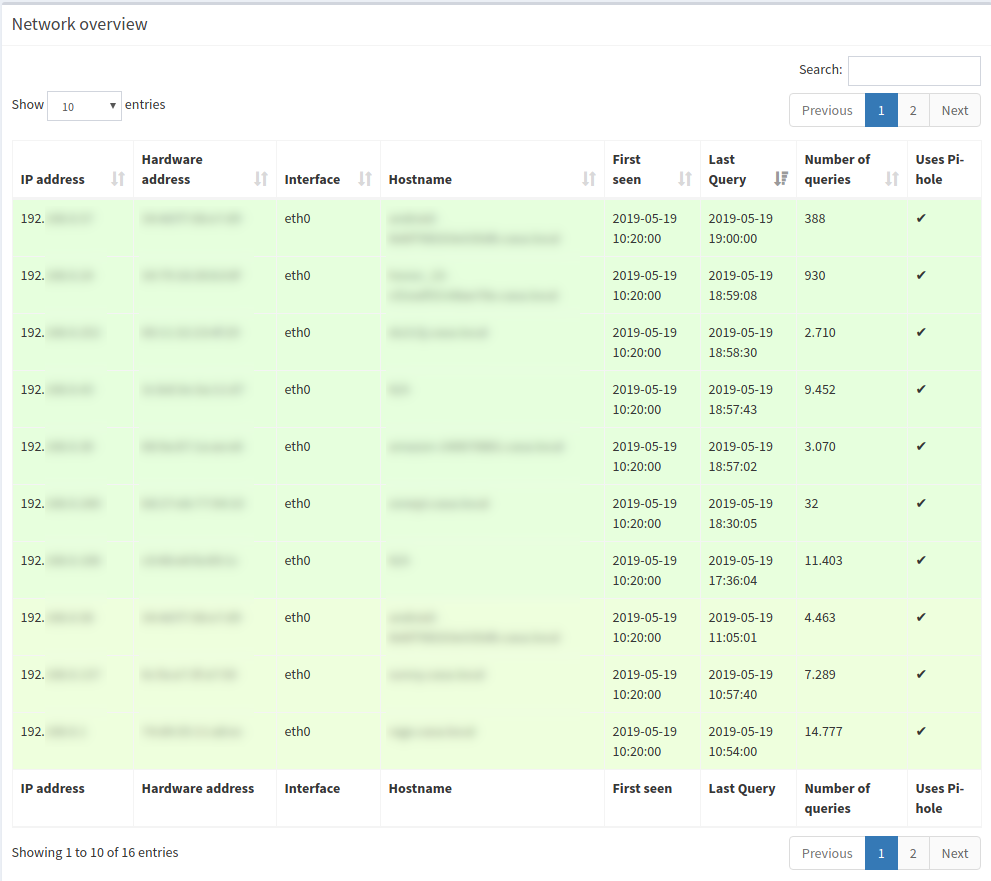Select the Last Query value 10:54:00
This screenshot has width=991, height=881.
click(x=733, y=751)
